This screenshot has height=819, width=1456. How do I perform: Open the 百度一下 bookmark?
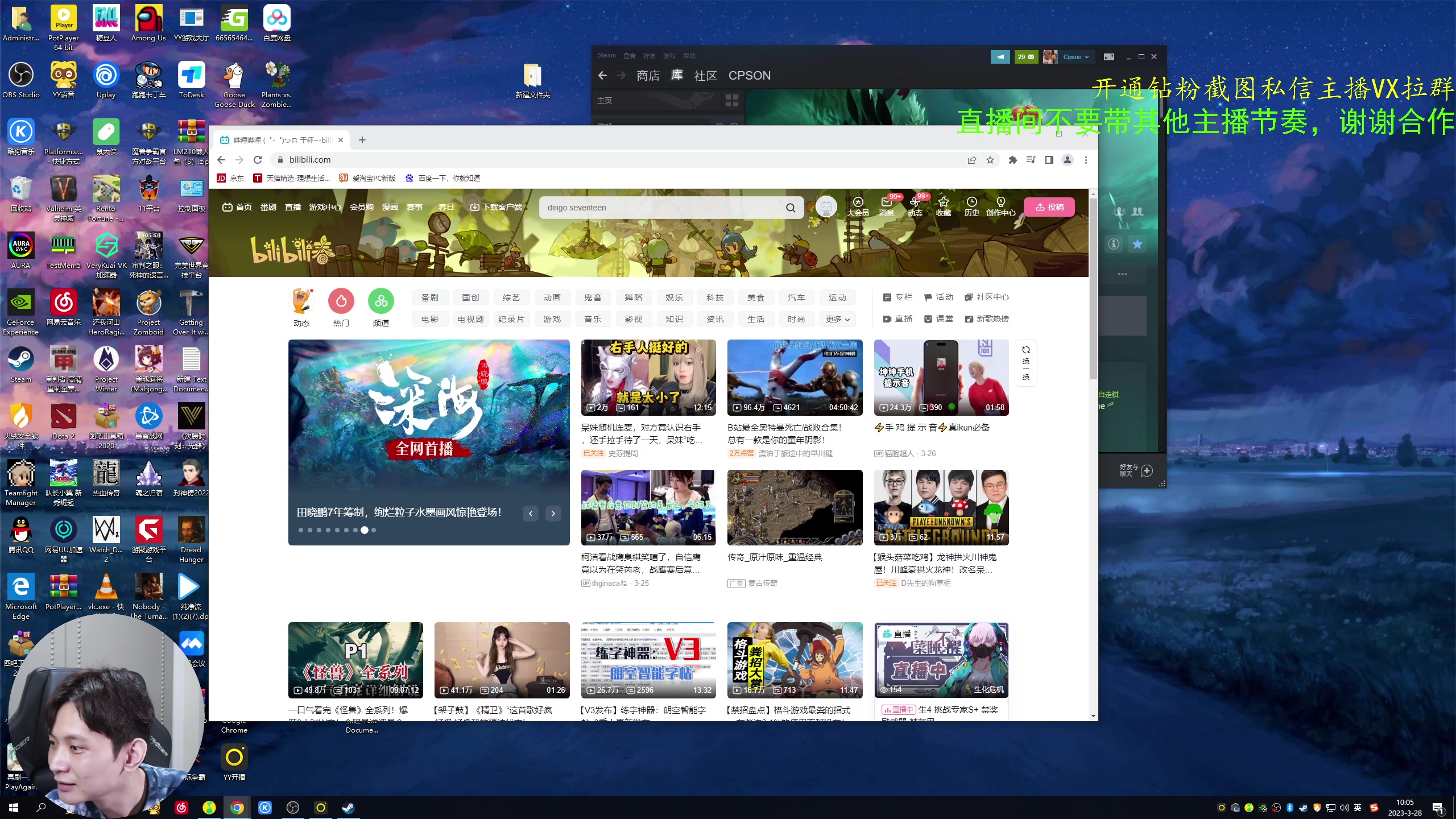pos(442,178)
